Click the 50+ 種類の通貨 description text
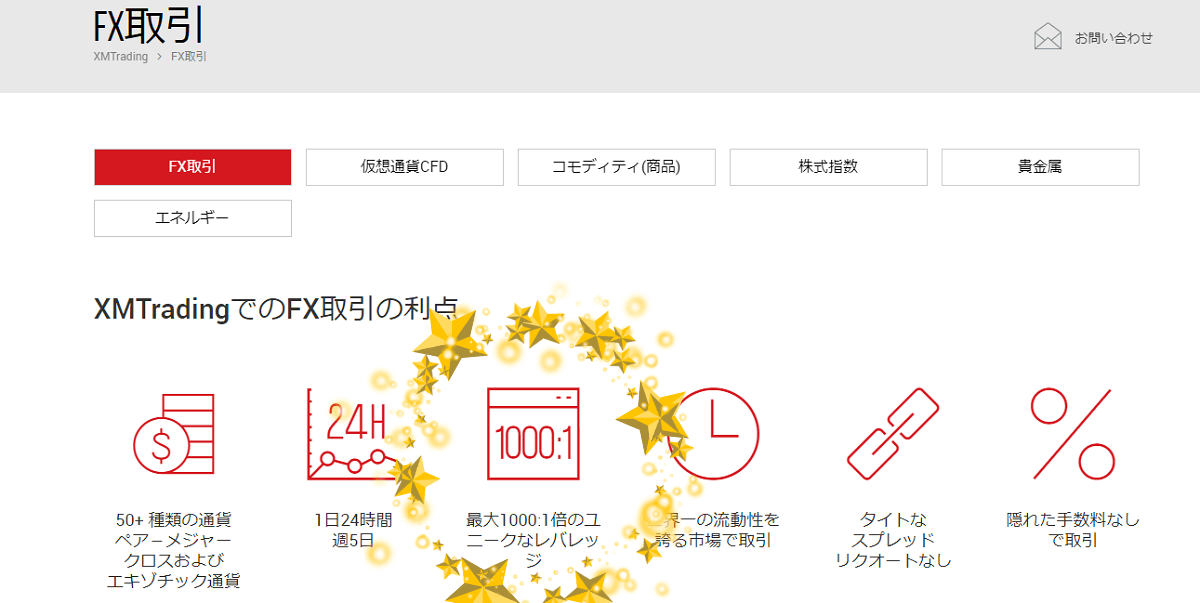This screenshot has width=1200, height=603. (173, 550)
